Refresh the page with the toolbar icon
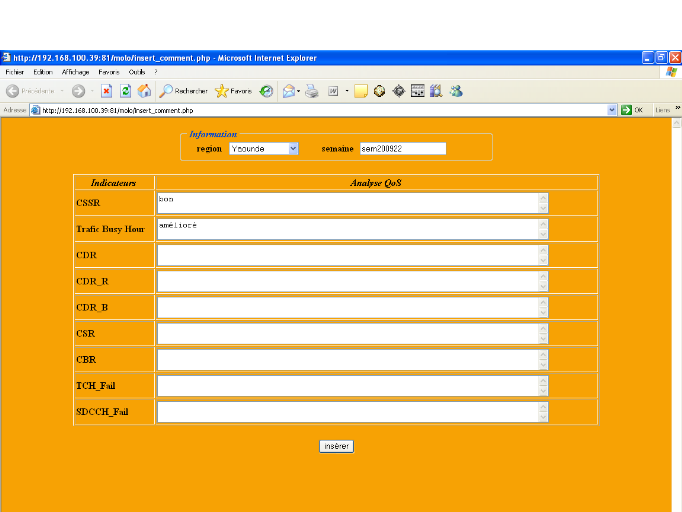Screen dimensions: 682x512 pos(125,90)
